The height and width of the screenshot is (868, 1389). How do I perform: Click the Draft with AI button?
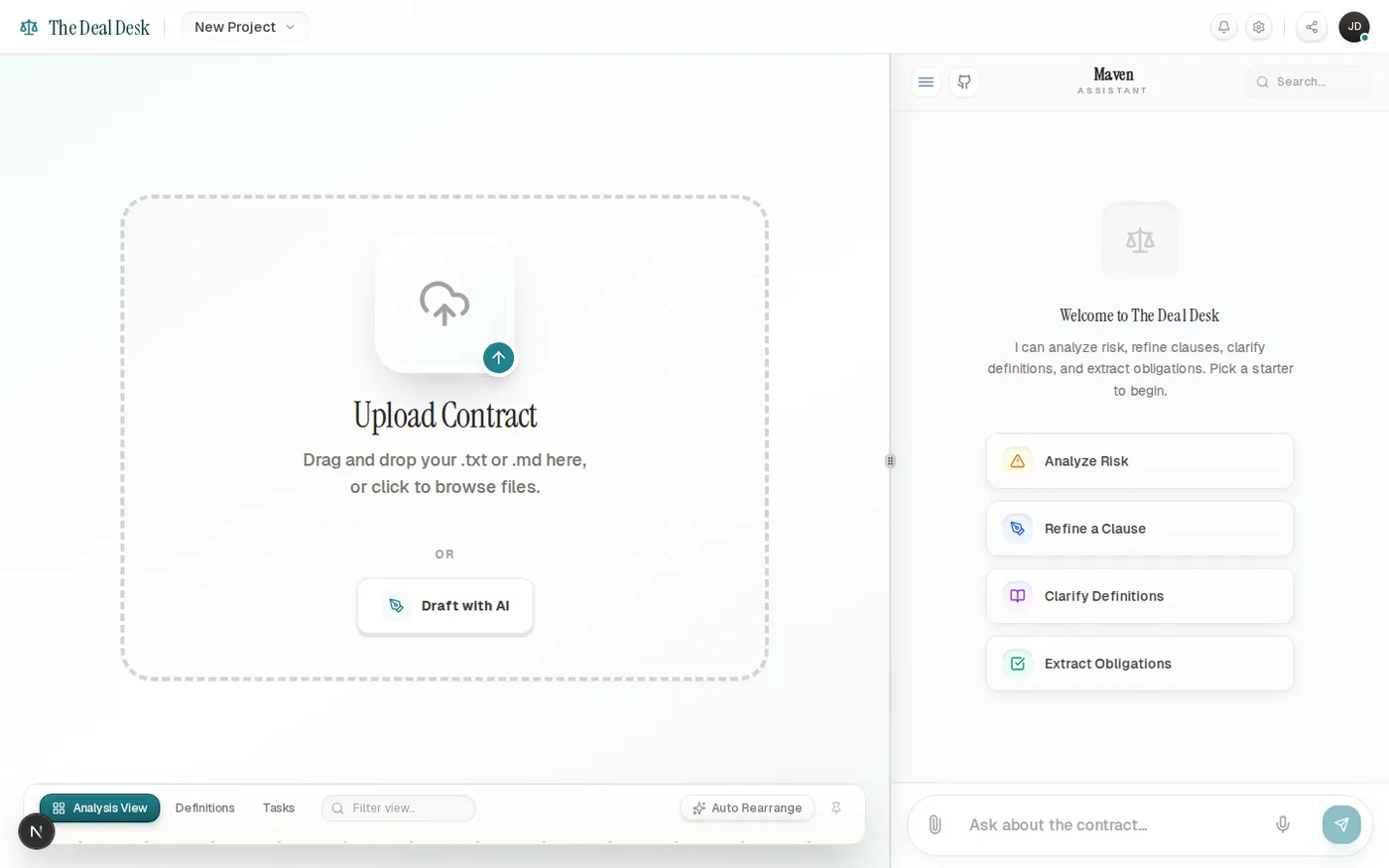445,606
